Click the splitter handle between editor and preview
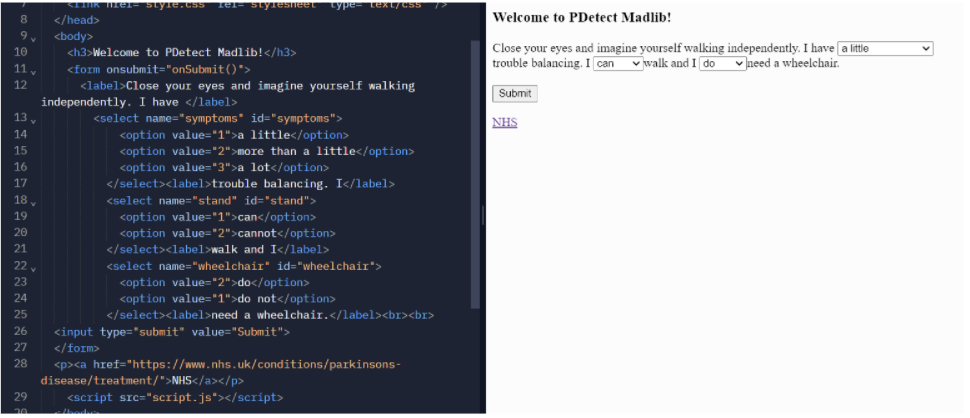Viewport: 970px width, 418px height. coord(483,215)
